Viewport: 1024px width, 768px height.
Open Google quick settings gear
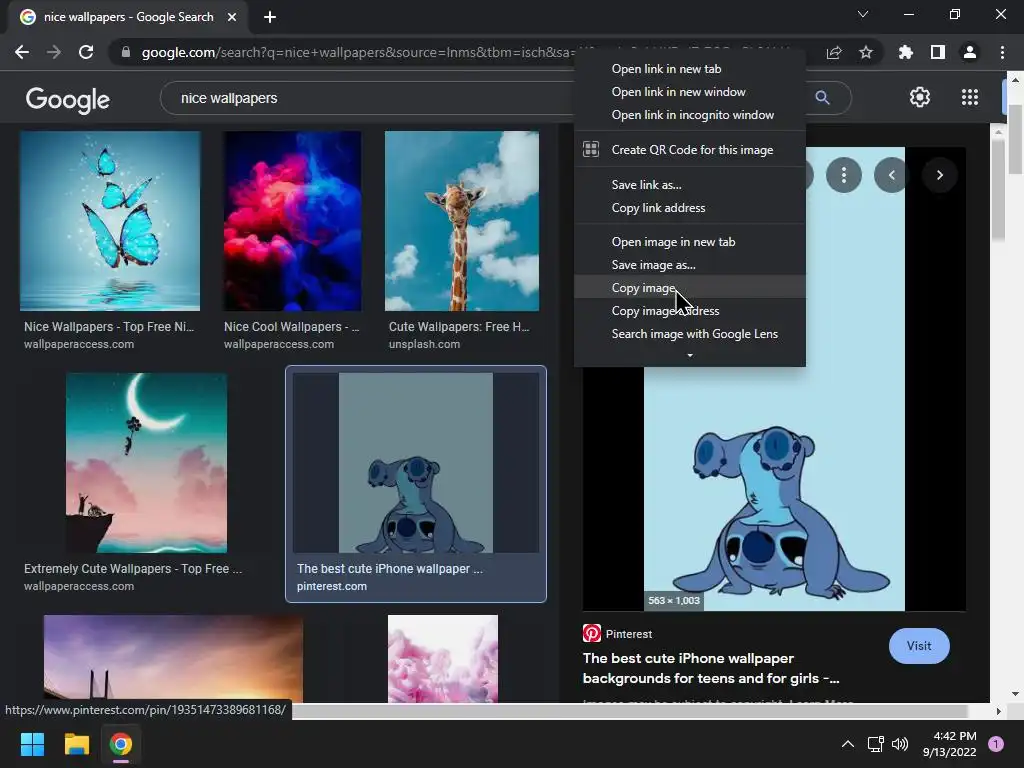click(x=920, y=97)
